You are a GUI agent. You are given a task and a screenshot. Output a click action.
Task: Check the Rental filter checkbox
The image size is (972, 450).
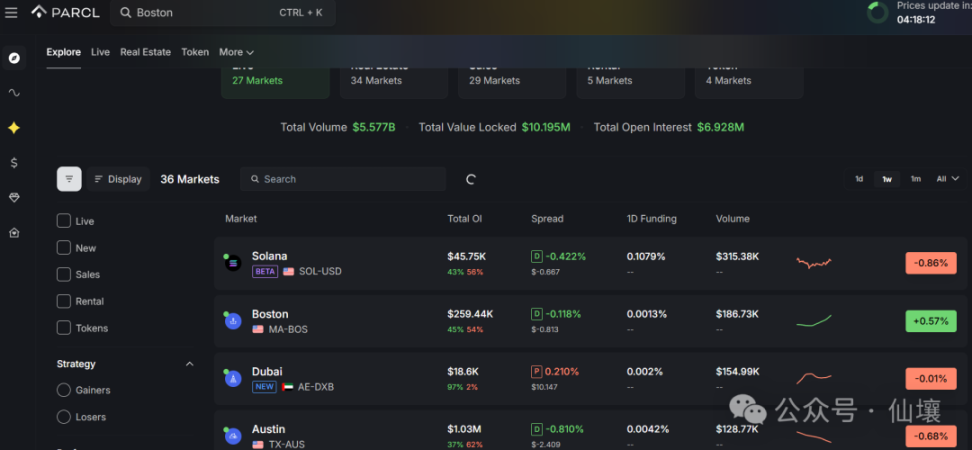click(63, 301)
